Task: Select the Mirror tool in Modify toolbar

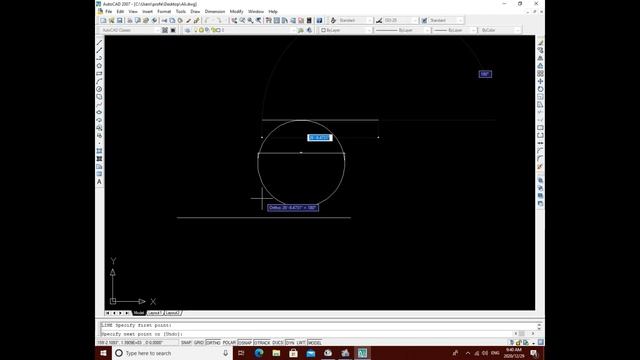Action: [x=540, y=58]
